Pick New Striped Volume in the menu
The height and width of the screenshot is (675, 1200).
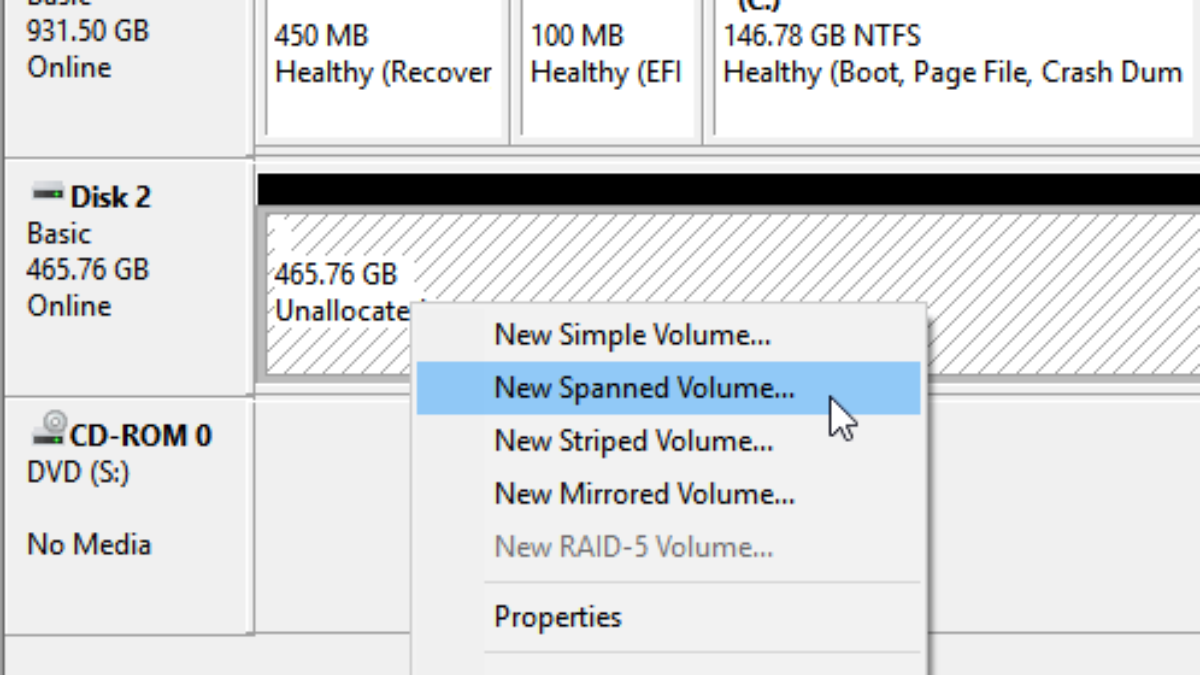click(633, 441)
